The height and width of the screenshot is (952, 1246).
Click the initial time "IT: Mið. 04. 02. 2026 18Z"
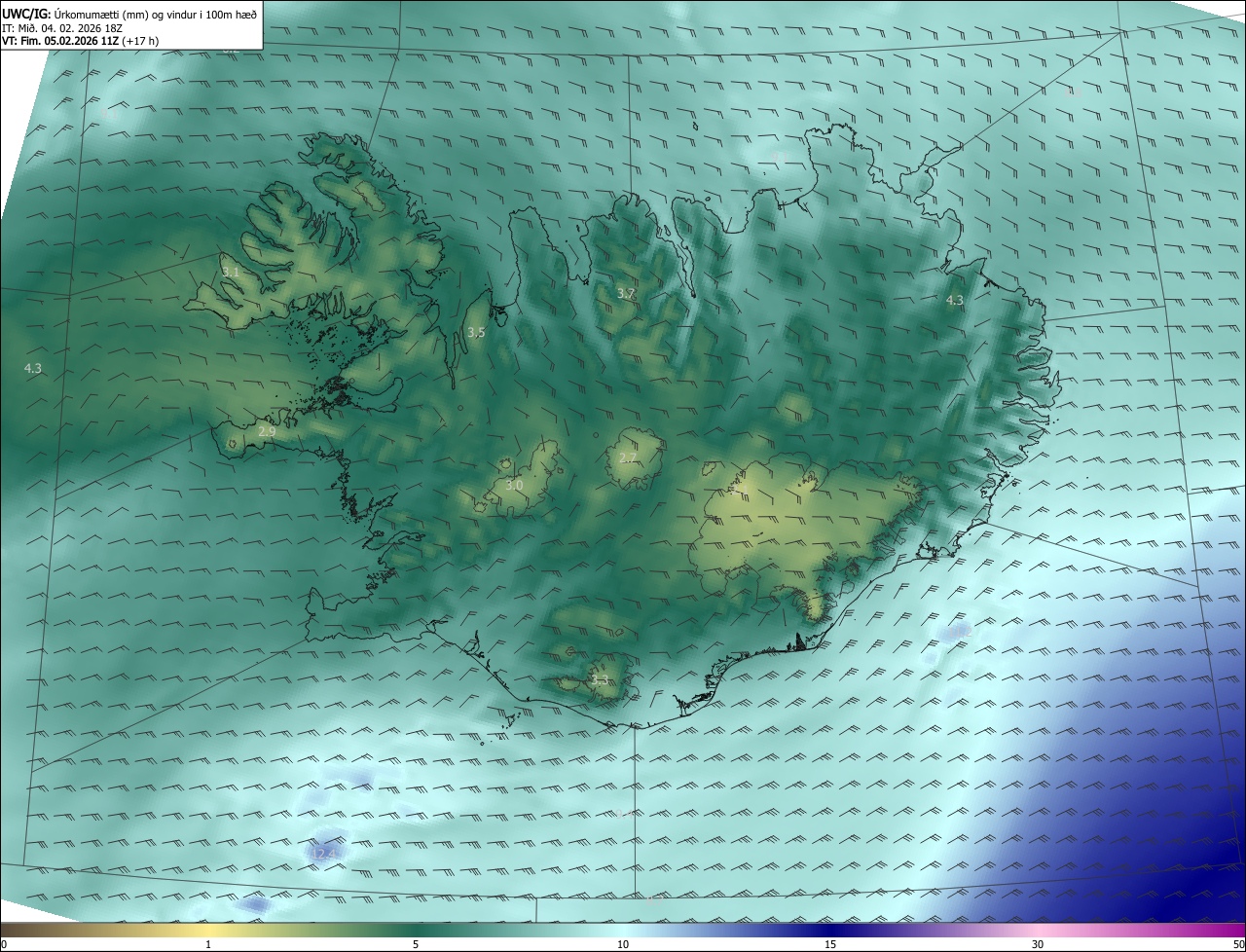(x=63, y=28)
